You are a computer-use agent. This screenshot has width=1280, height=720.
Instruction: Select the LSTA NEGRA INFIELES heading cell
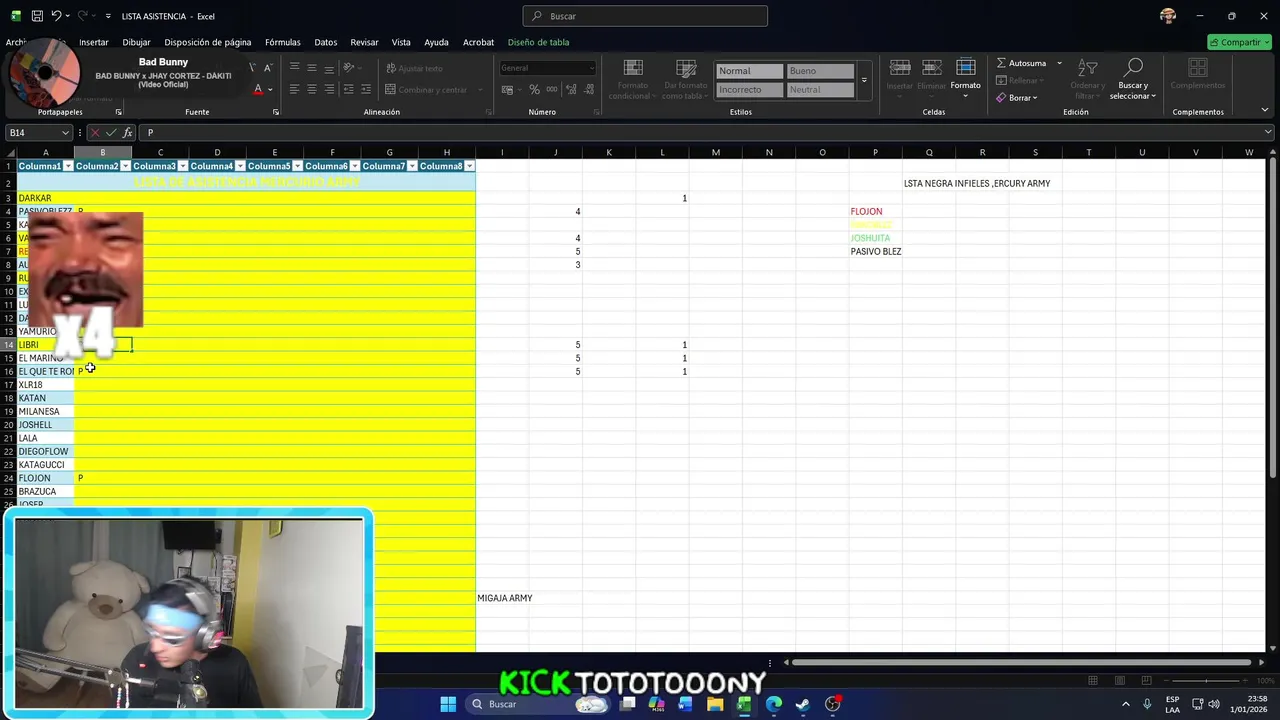(x=976, y=184)
